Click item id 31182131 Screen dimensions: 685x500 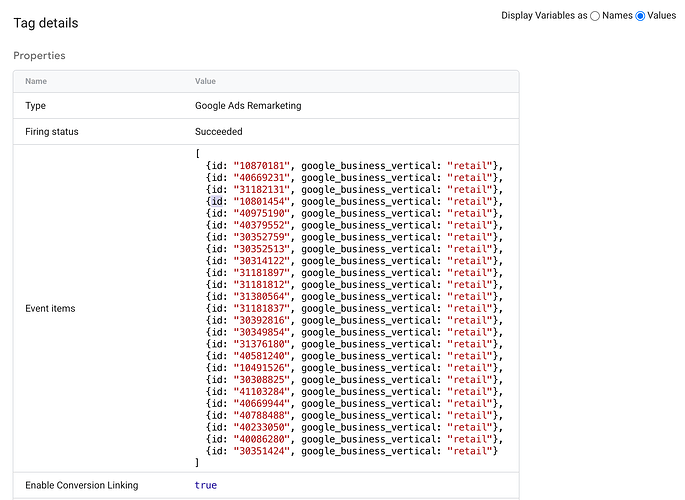(x=262, y=190)
